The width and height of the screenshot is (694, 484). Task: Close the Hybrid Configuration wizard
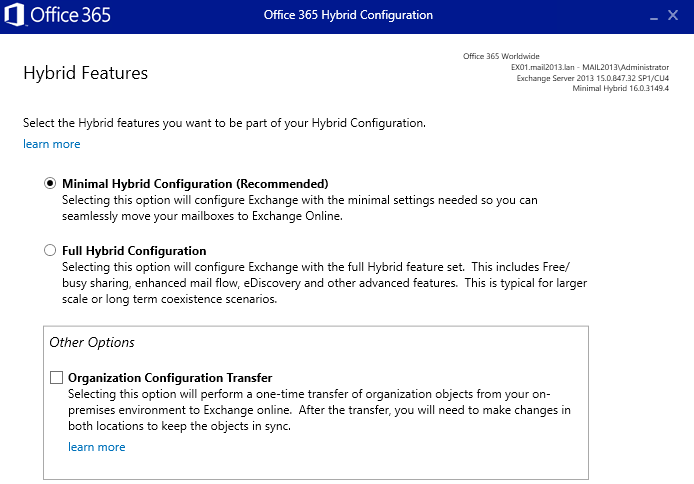(674, 16)
